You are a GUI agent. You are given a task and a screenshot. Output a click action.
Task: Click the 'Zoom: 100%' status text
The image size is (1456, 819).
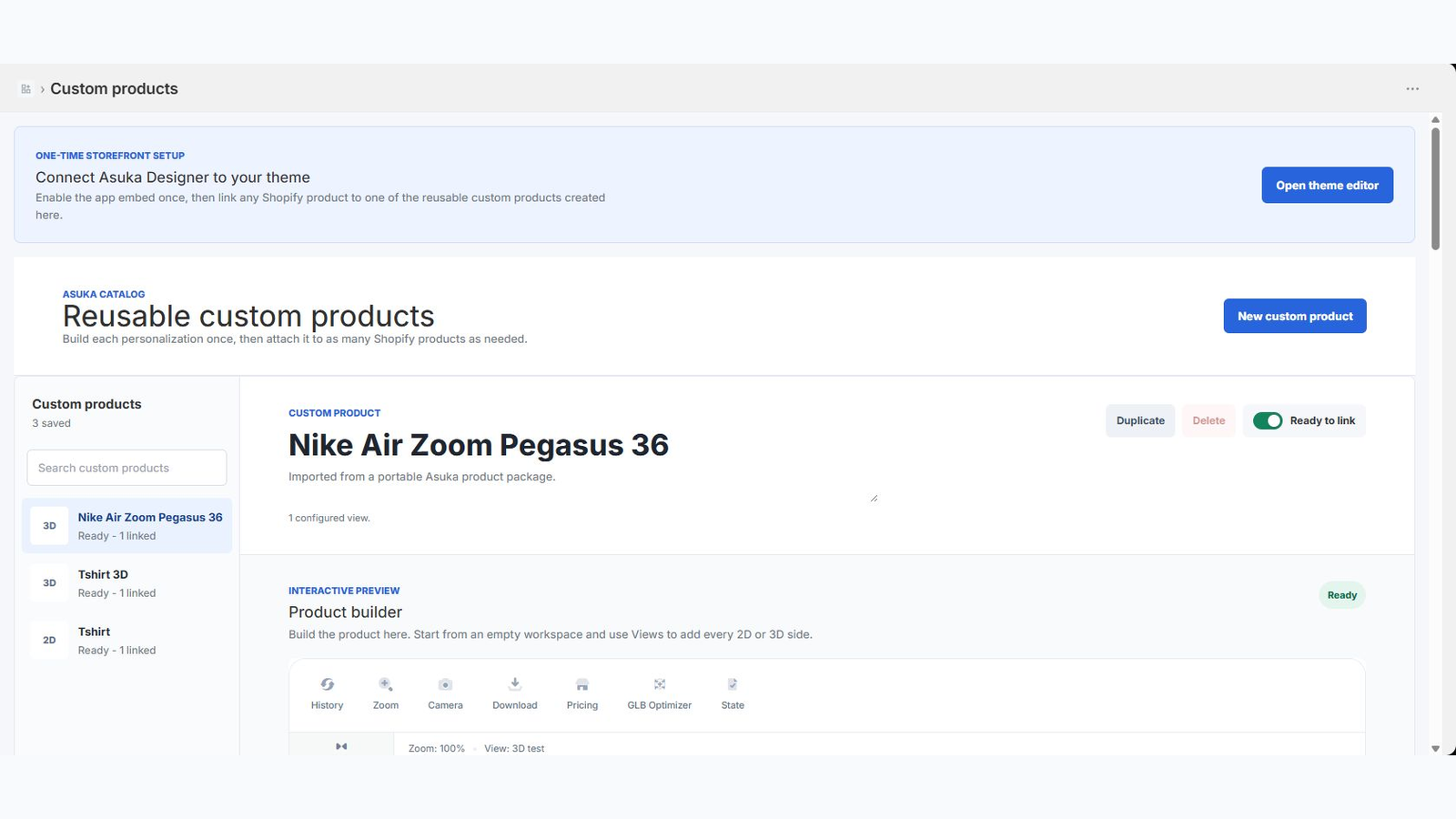tap(436, 749)
